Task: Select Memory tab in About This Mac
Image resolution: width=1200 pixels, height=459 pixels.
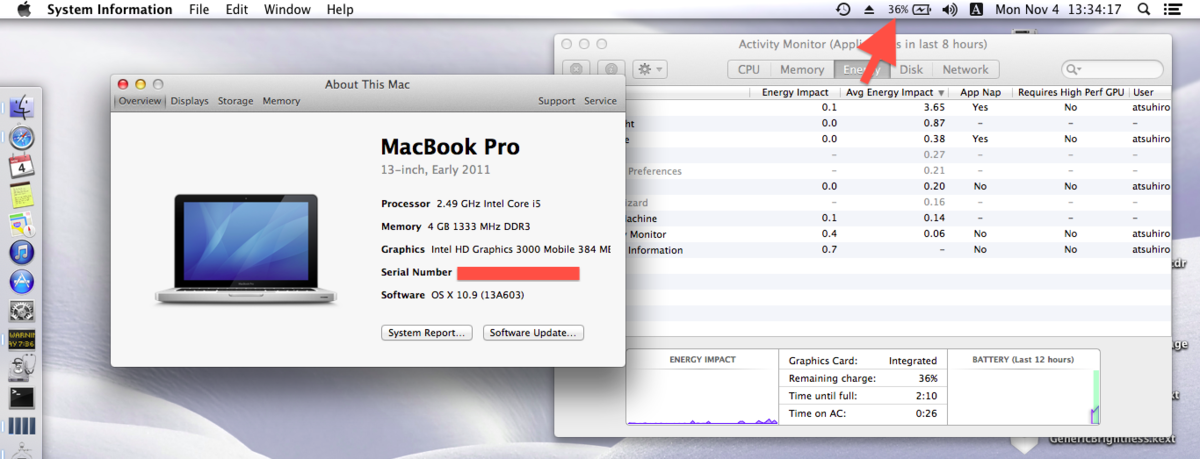Action: tap(281, 101)
